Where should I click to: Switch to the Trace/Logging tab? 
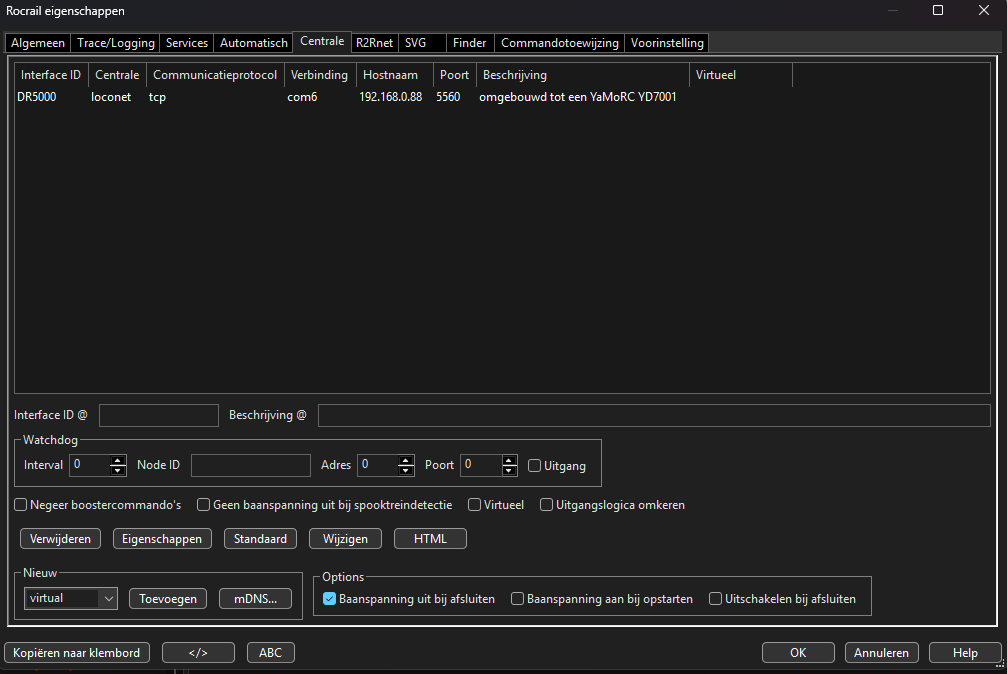[x=115, y=43]
